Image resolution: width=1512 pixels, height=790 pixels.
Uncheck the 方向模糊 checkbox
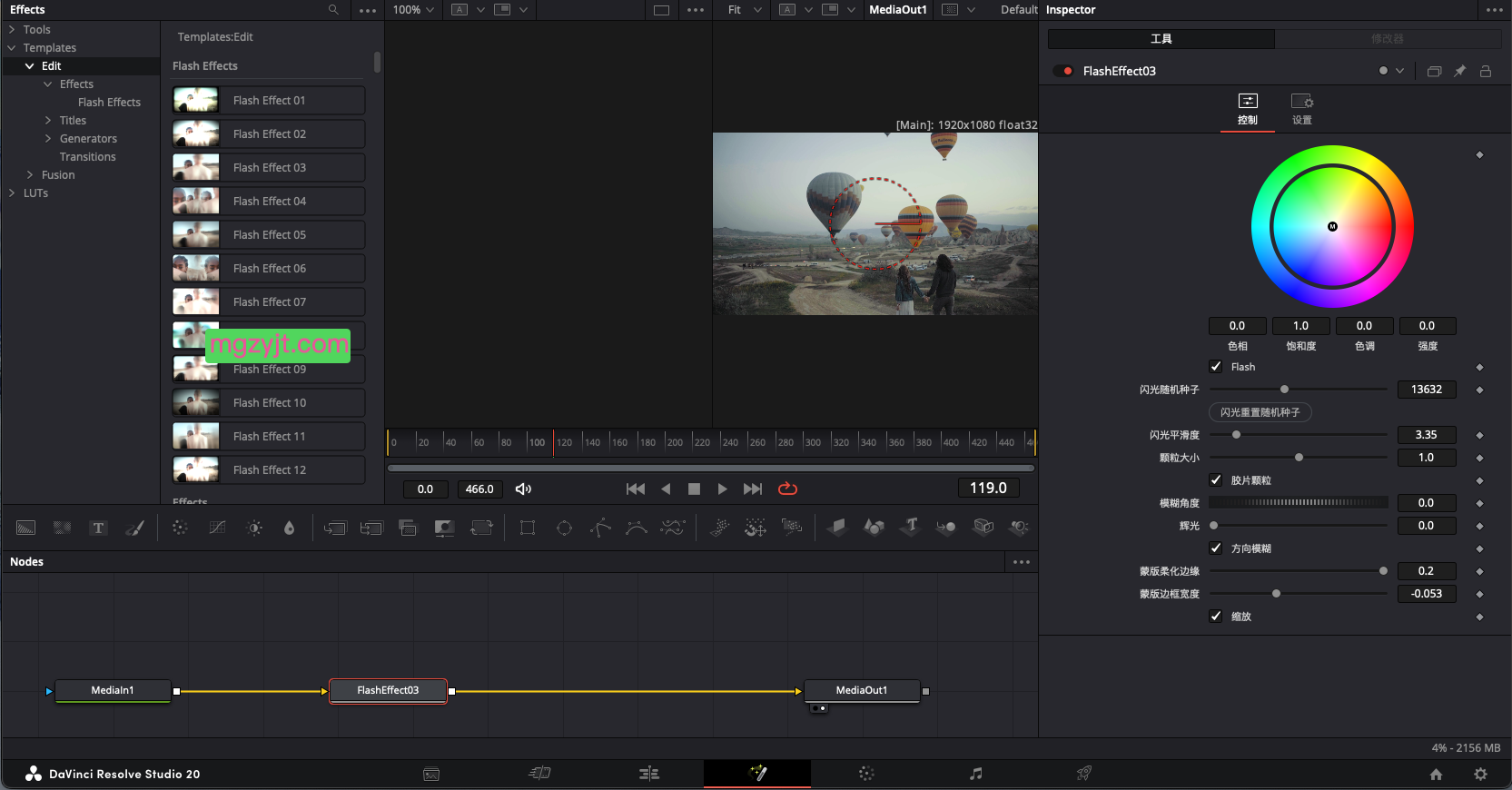[x=1216, y=548]
